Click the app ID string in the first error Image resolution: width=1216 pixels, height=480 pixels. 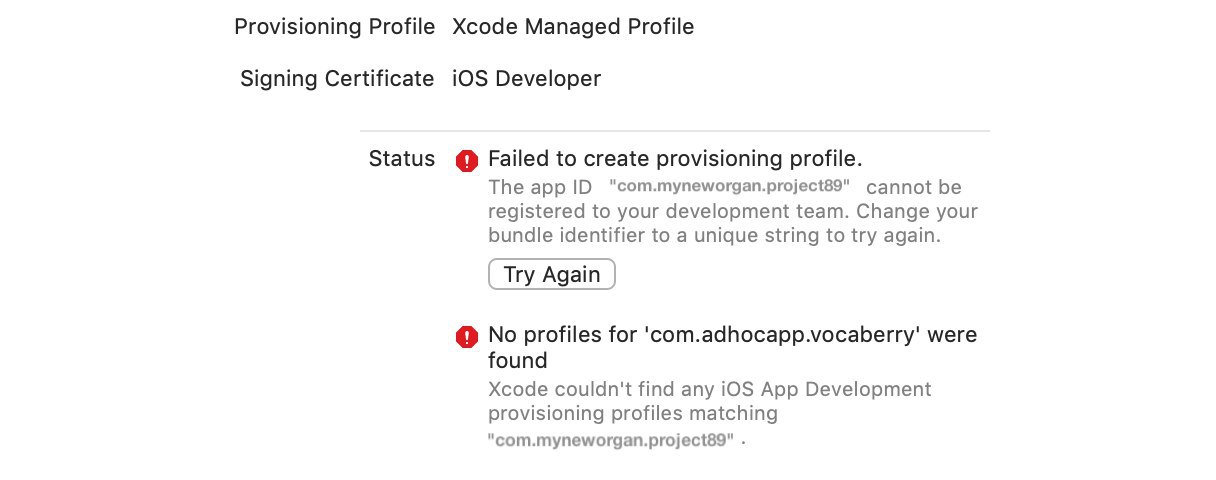[x=729, y=187]
